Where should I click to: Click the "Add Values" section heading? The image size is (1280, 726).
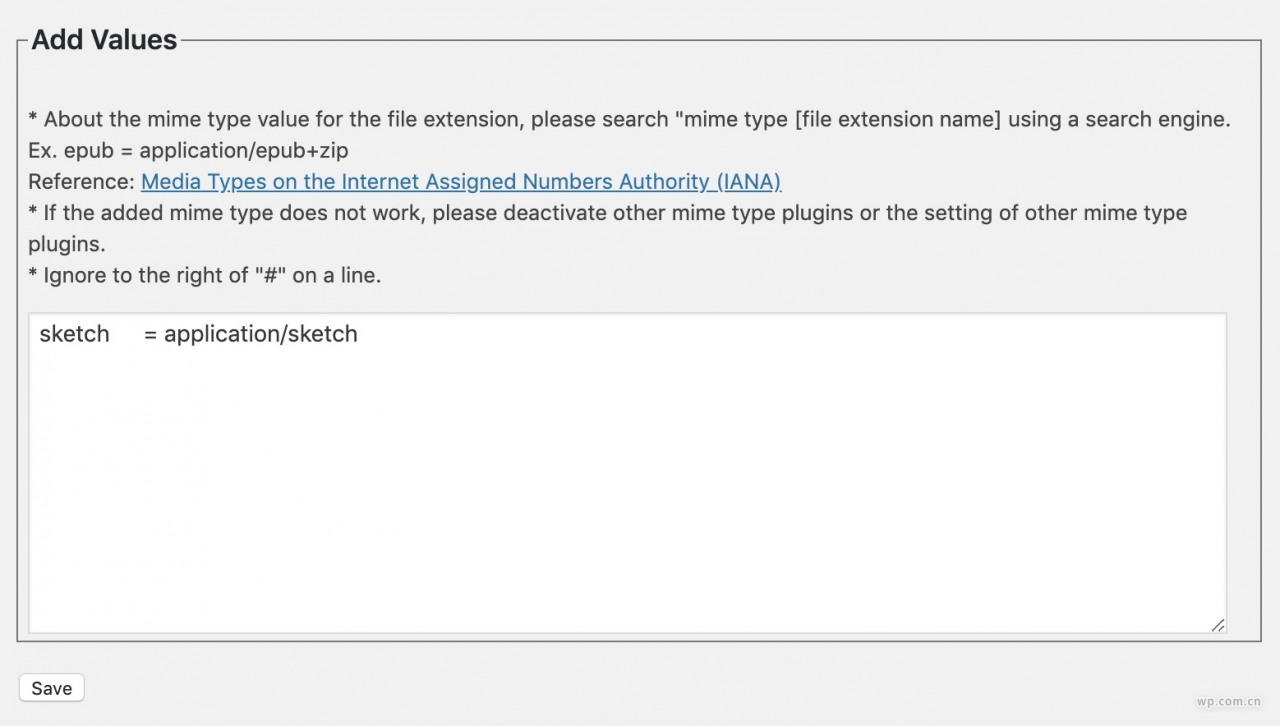[x=104, y=40]
